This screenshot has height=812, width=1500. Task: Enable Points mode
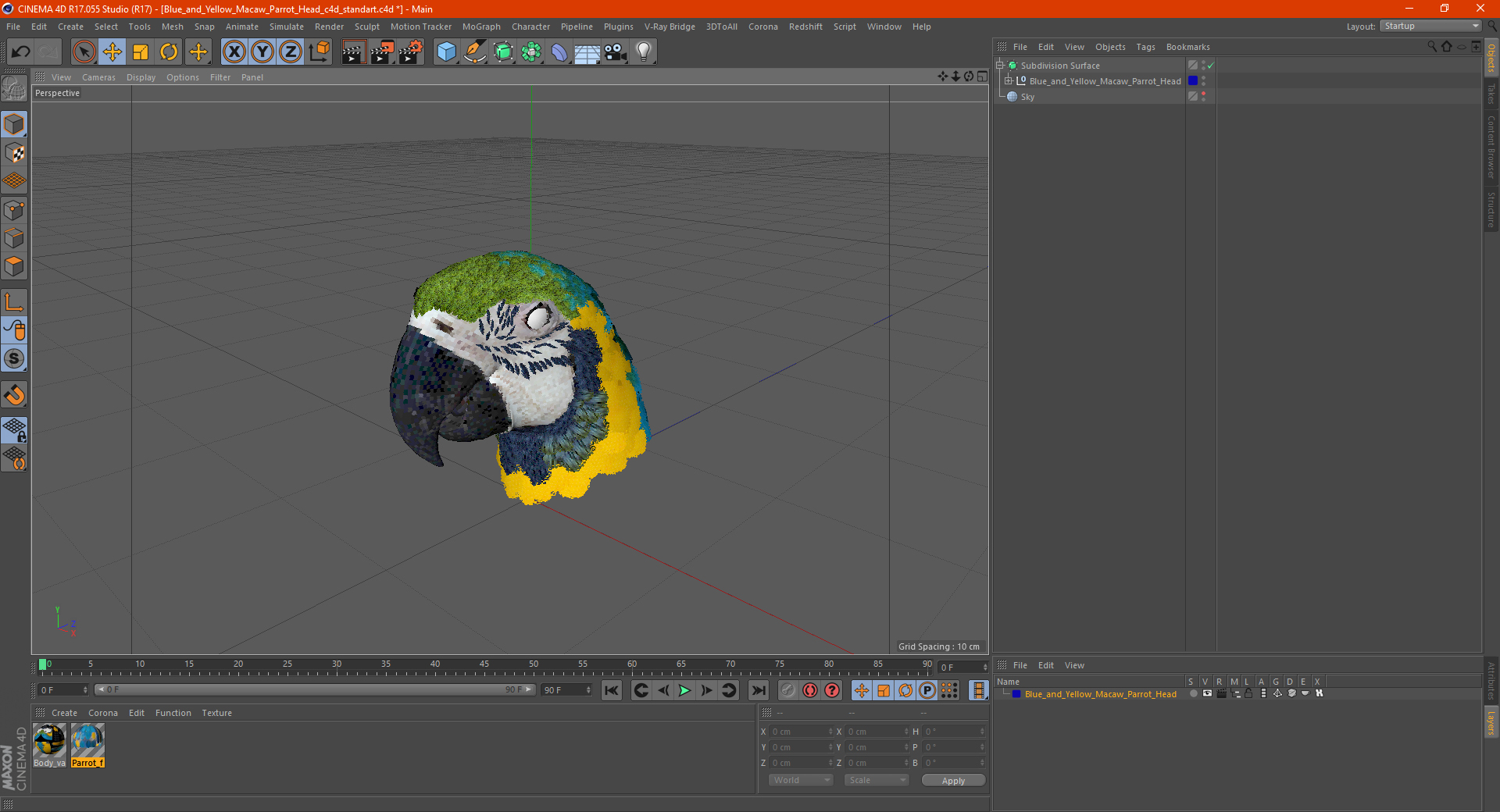[14, 210]
